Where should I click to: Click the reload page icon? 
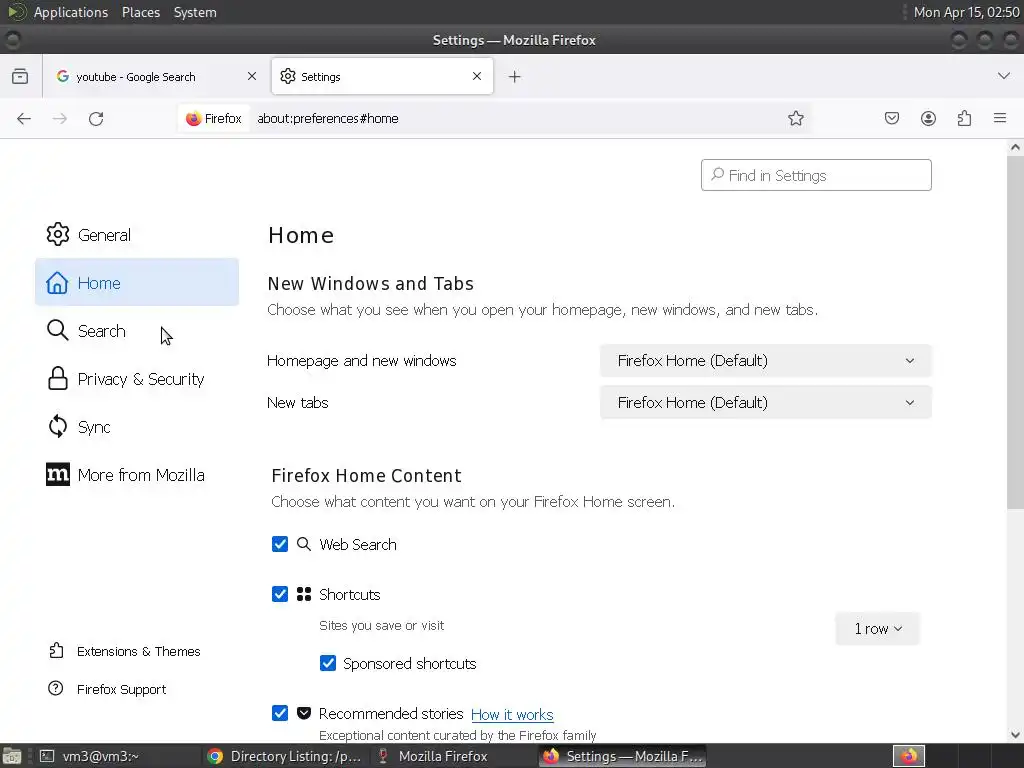point(96,119)
